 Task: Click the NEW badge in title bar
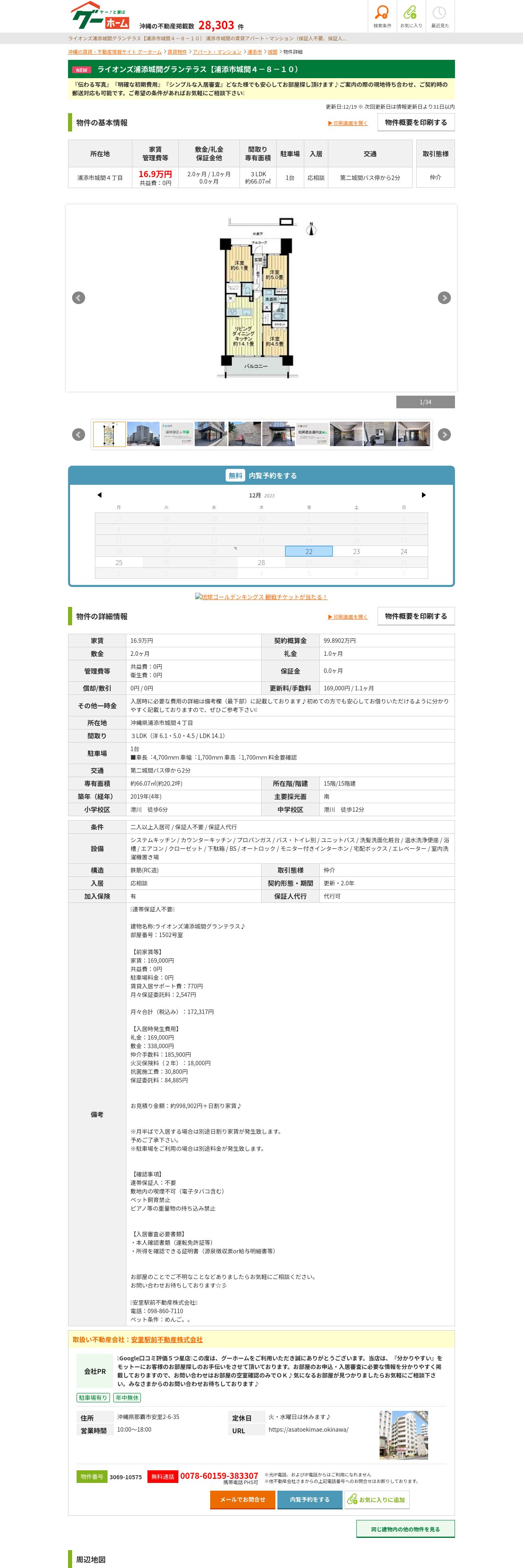(81, 70)
